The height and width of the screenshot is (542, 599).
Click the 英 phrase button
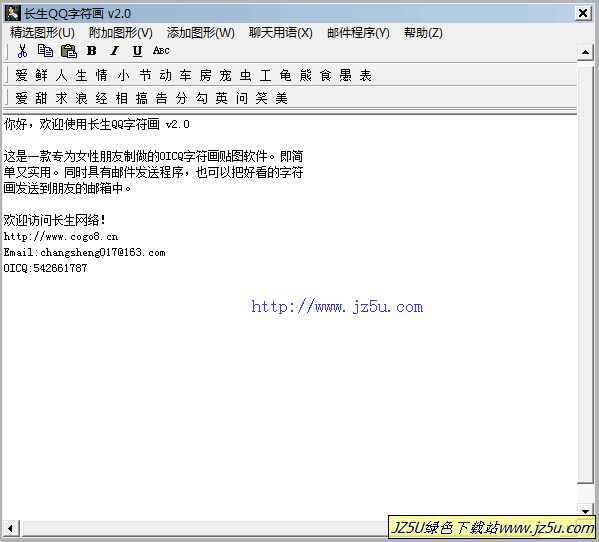pos(222,98)
